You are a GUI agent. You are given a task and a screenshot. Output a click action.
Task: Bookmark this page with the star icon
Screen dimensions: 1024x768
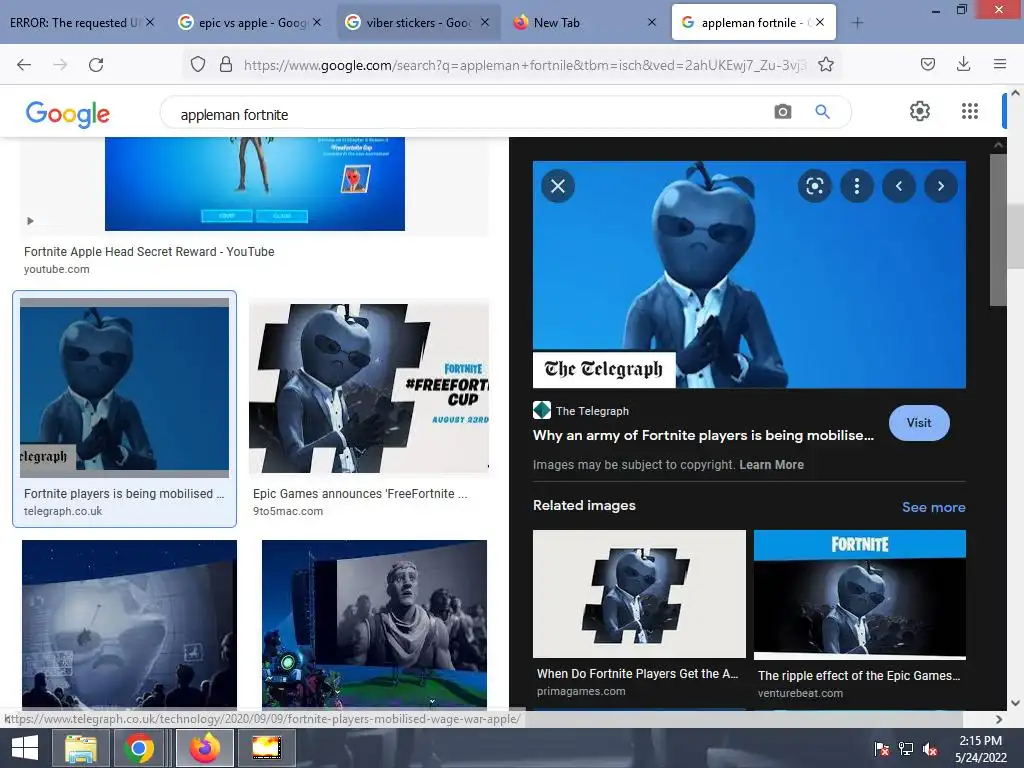826,64
